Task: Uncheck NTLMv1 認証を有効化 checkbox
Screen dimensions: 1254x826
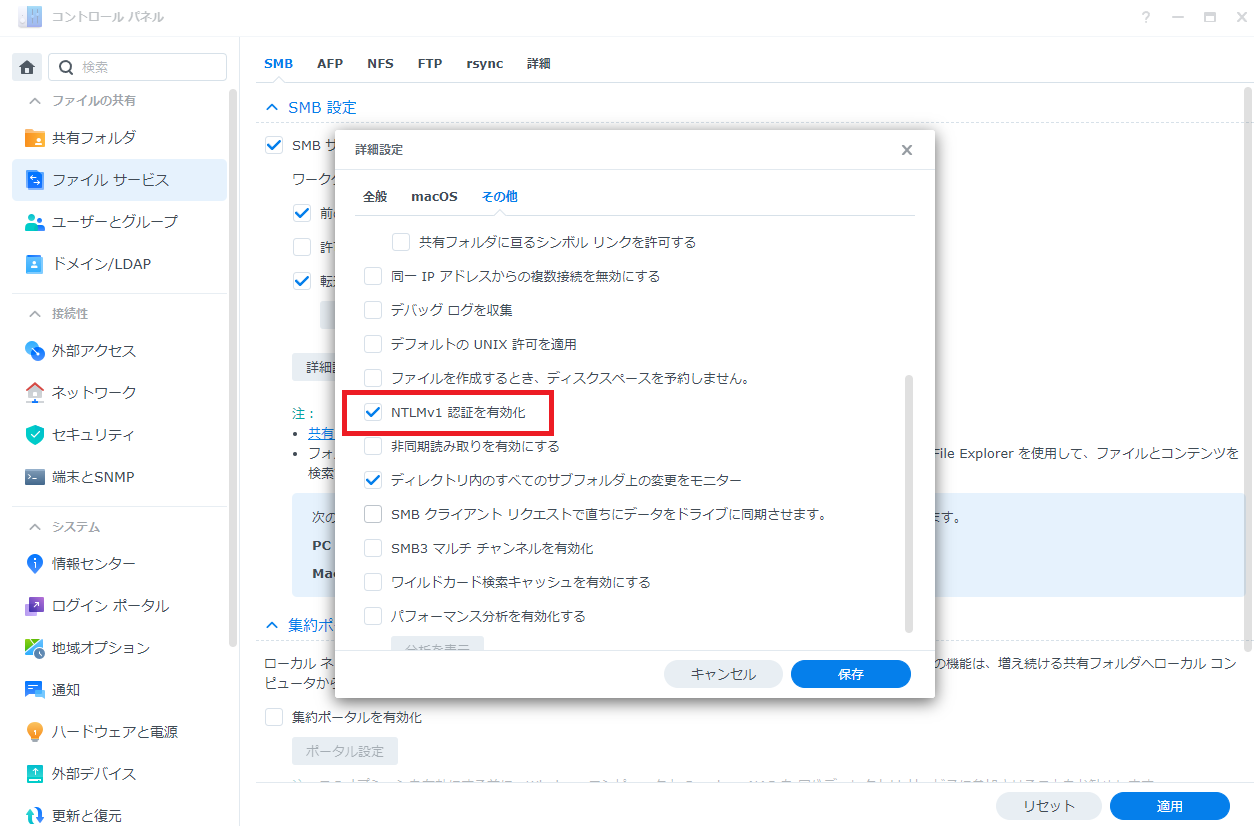Action: pos(373,412)
